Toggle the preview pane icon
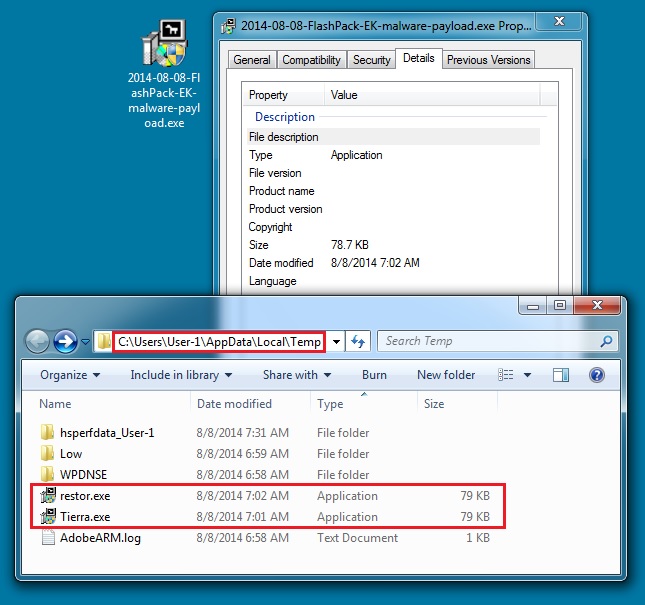 (561, 375)
